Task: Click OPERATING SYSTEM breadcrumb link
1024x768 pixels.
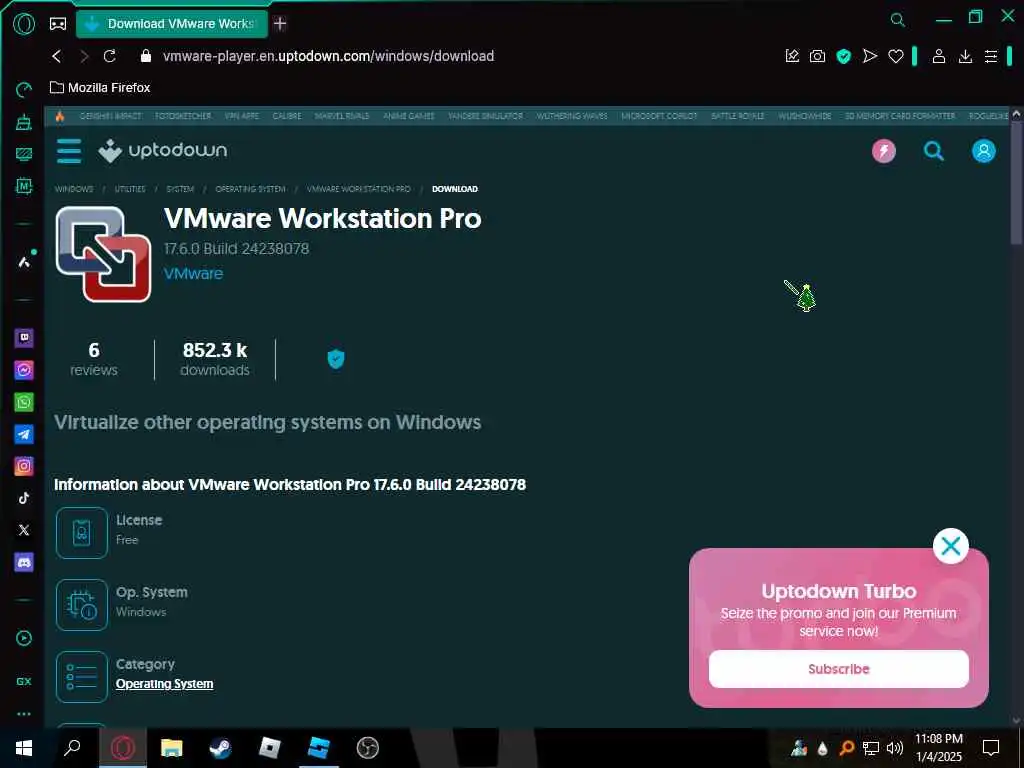Action: point(250,189)
